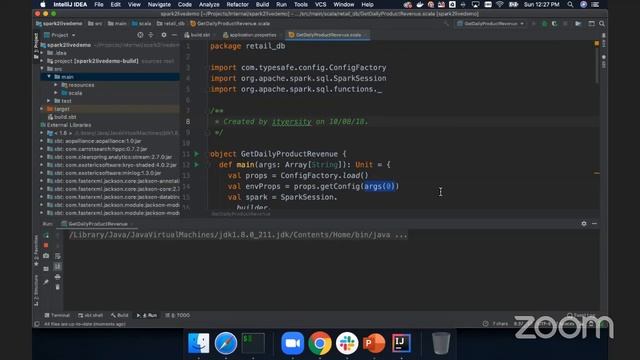640x360 pixels.
Task: Open PowerPoint from the Dock
Action: pos(374,343)
